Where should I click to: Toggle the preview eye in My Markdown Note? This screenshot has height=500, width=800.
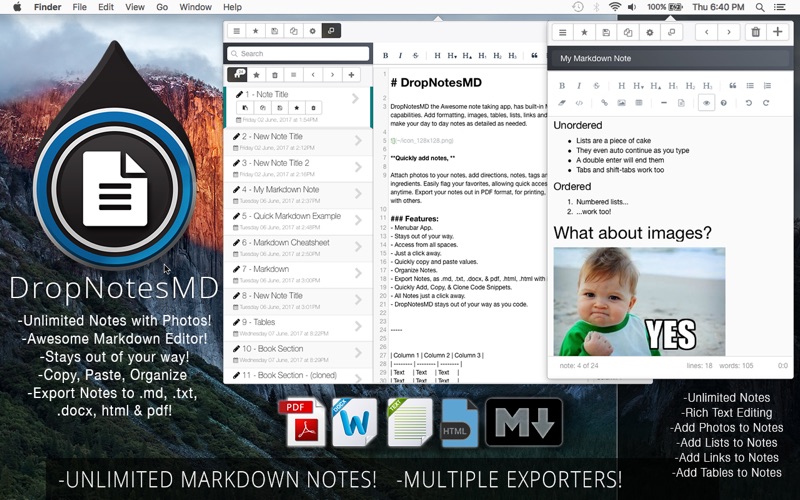[x=706, y=103]
